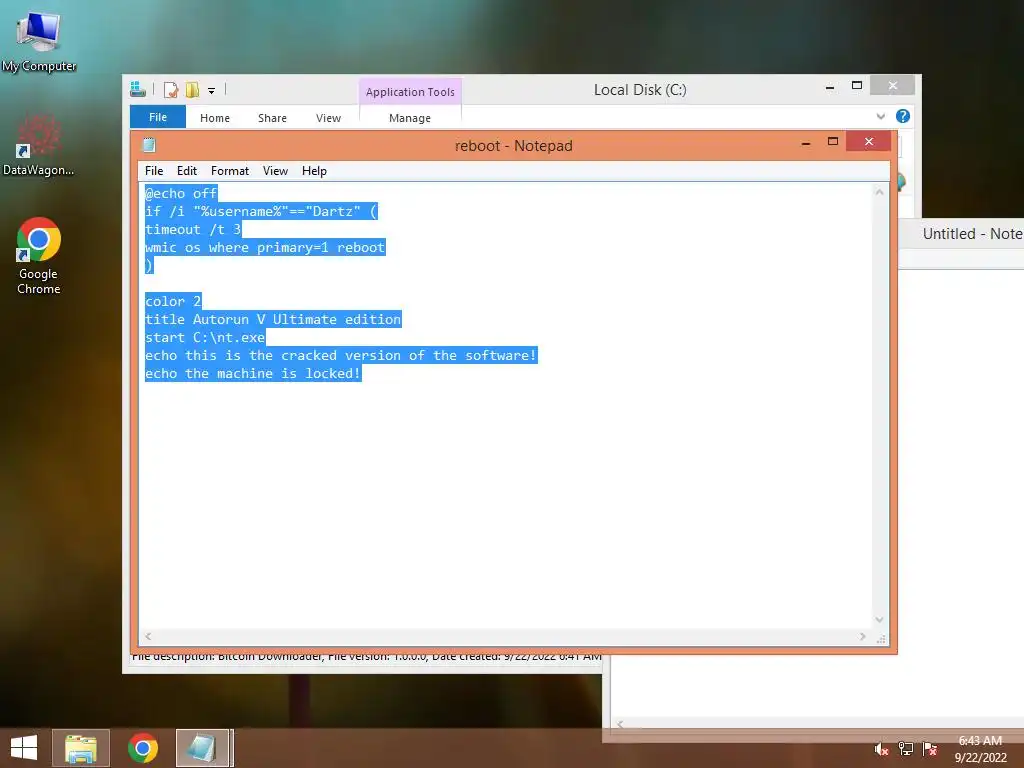Open Notepad's File menu
The width and height of the screenshot is (1024, 768).
click(154, 170)
